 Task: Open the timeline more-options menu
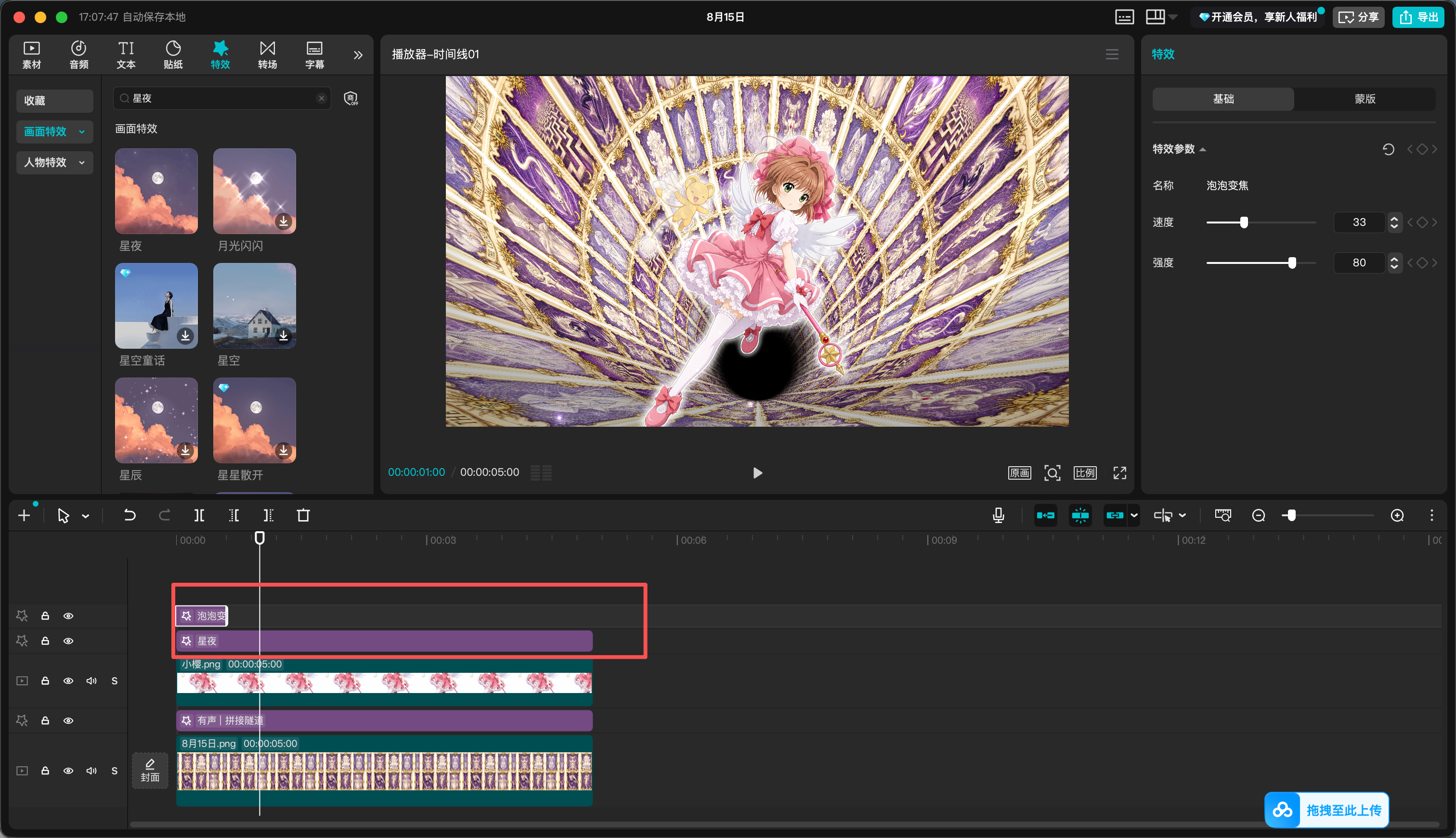(1432, 516)
